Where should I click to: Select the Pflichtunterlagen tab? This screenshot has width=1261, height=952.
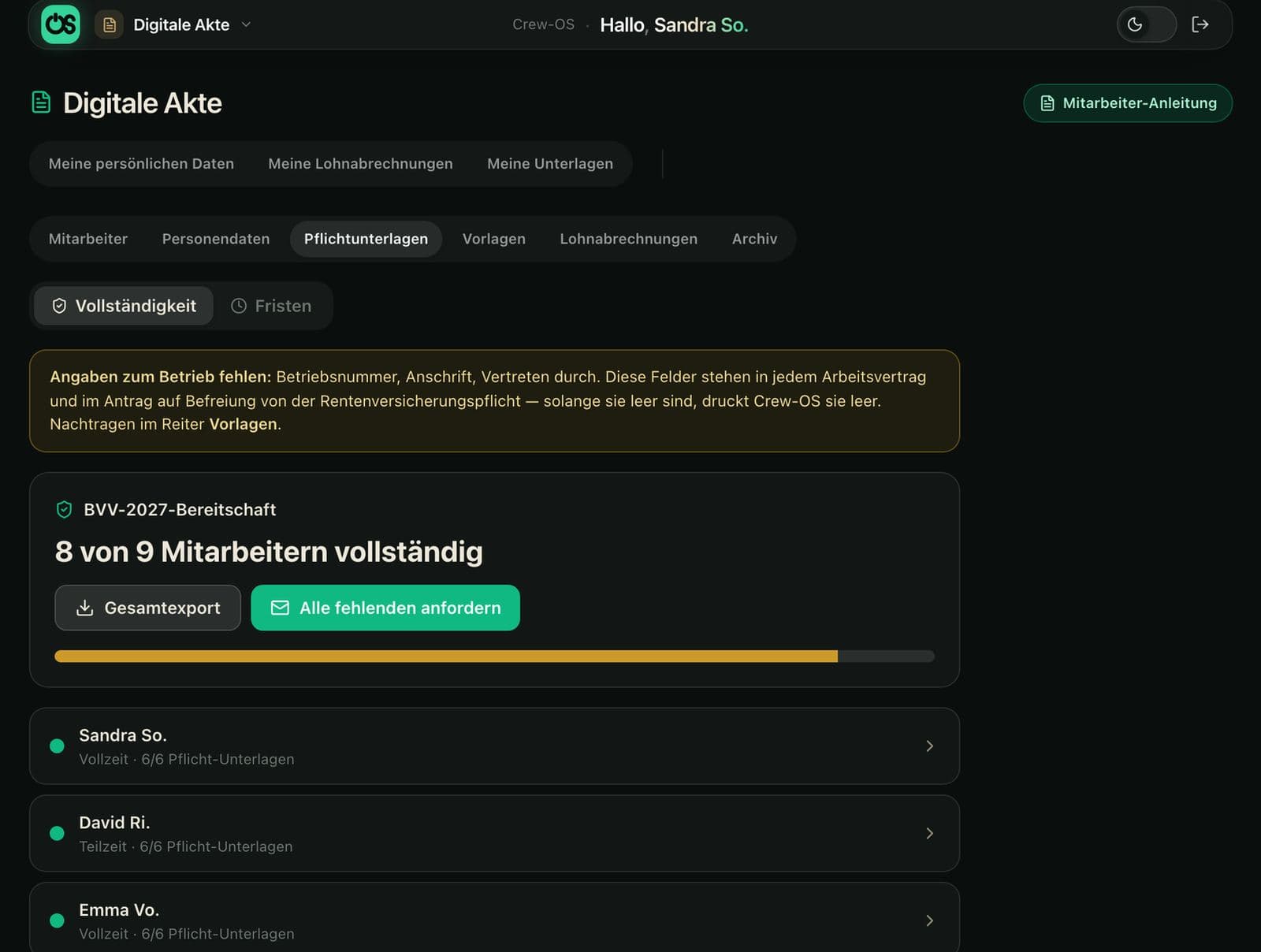point(366,239)
